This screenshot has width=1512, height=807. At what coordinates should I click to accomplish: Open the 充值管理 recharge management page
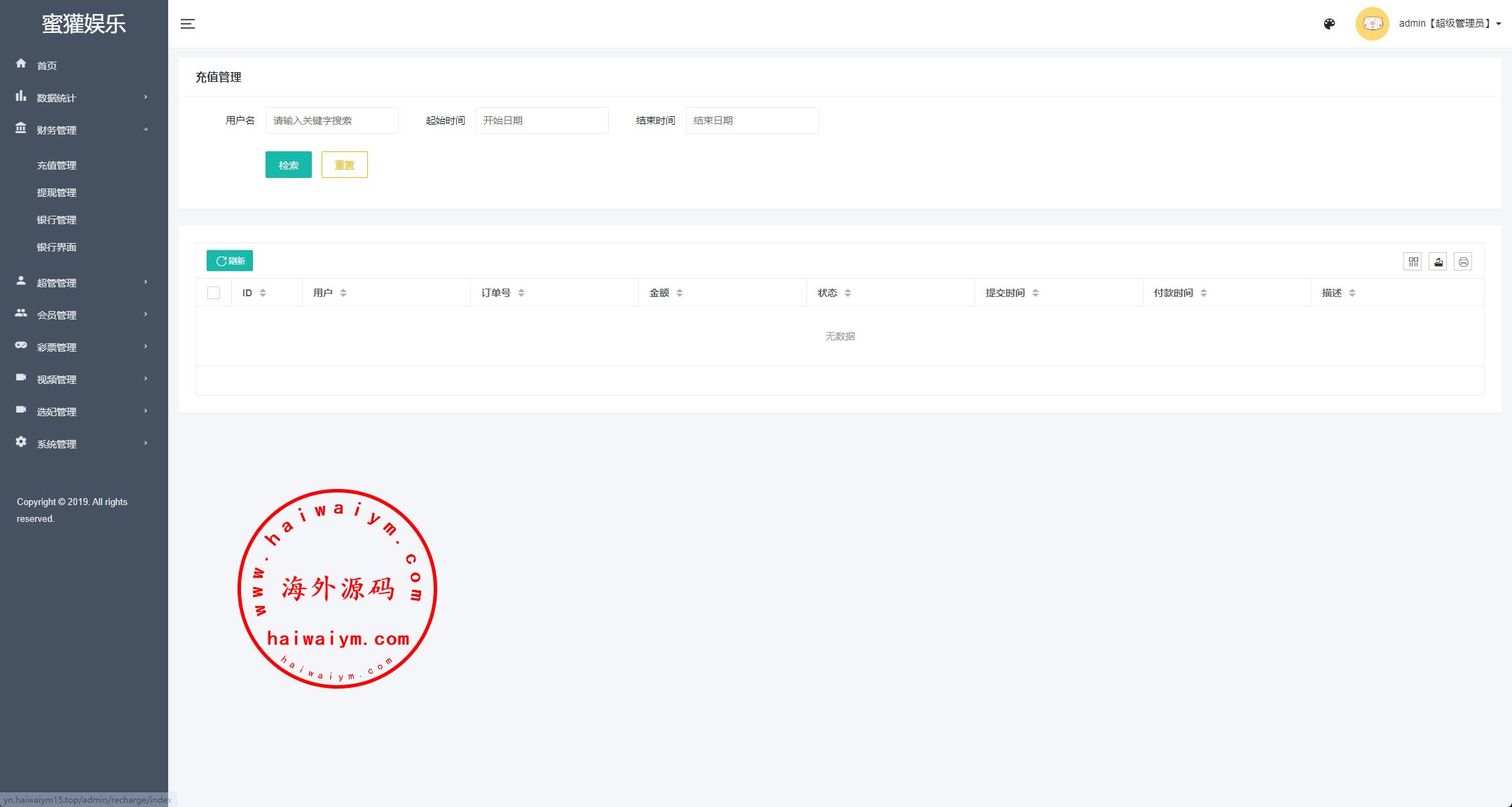[x=56, y=165]
